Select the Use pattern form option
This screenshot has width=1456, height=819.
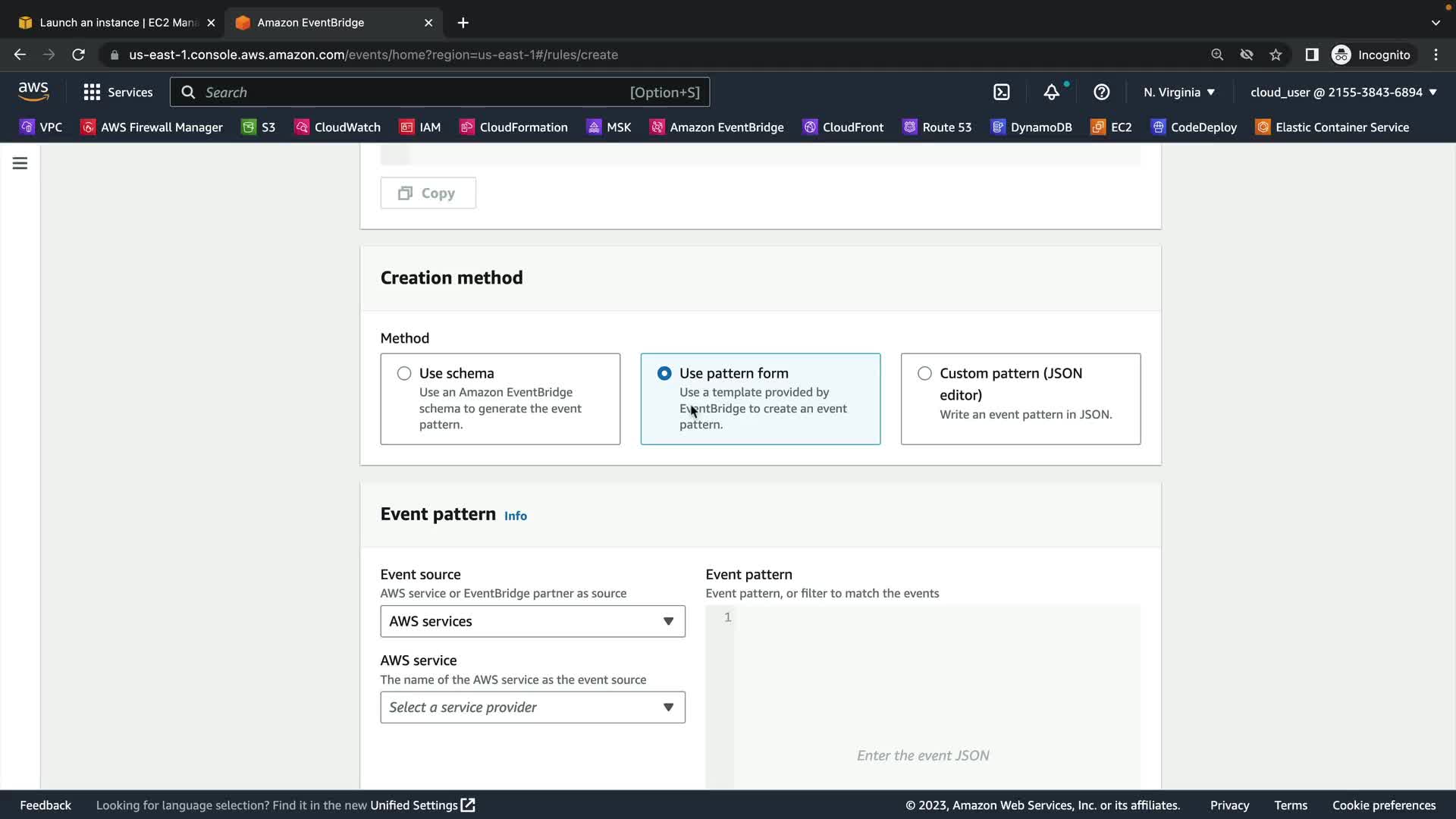(x=664, y=373)
